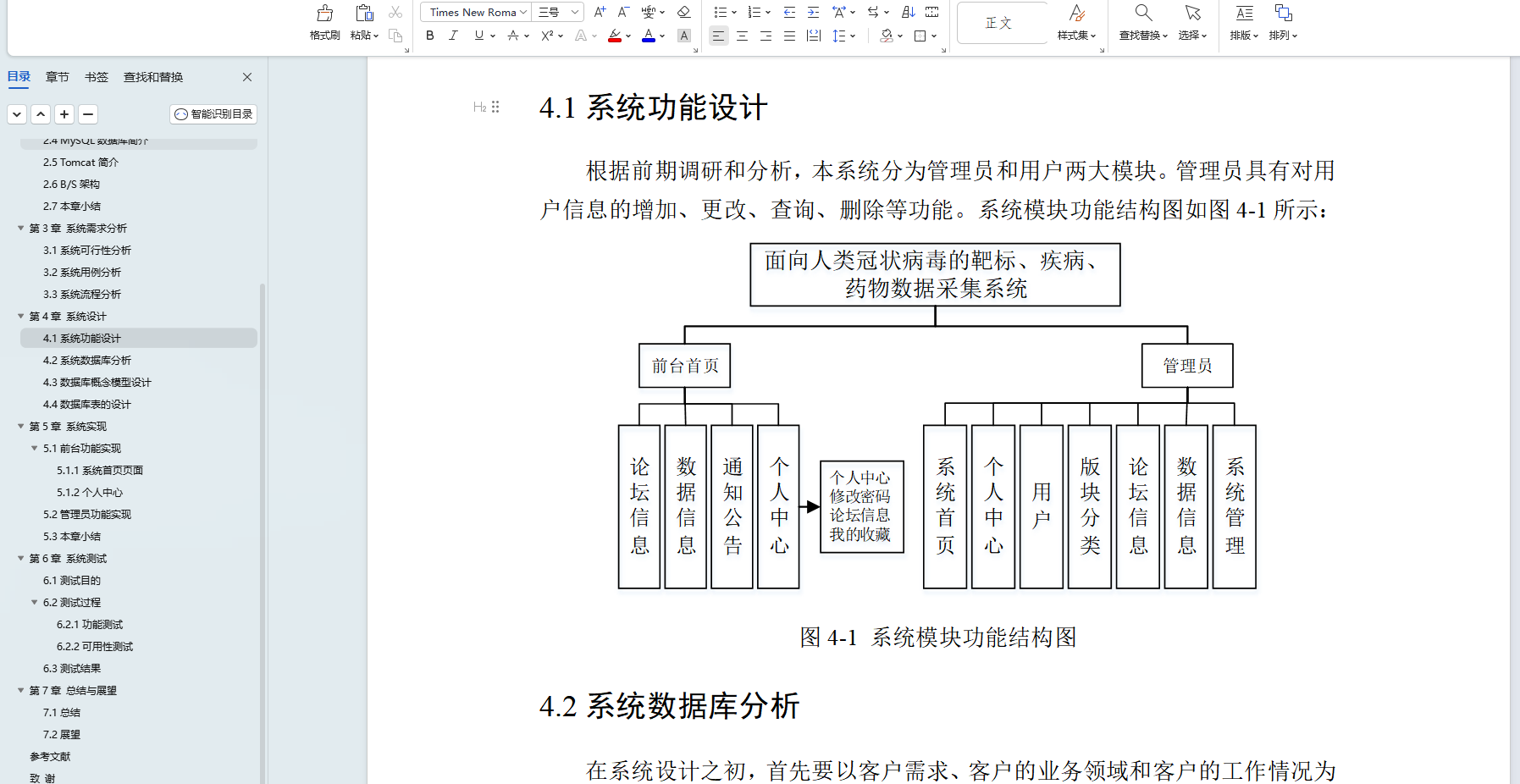The height and width of the screenshot is (784, 1520).
Task: Click the minus remove-heading button
Action: 88,114
